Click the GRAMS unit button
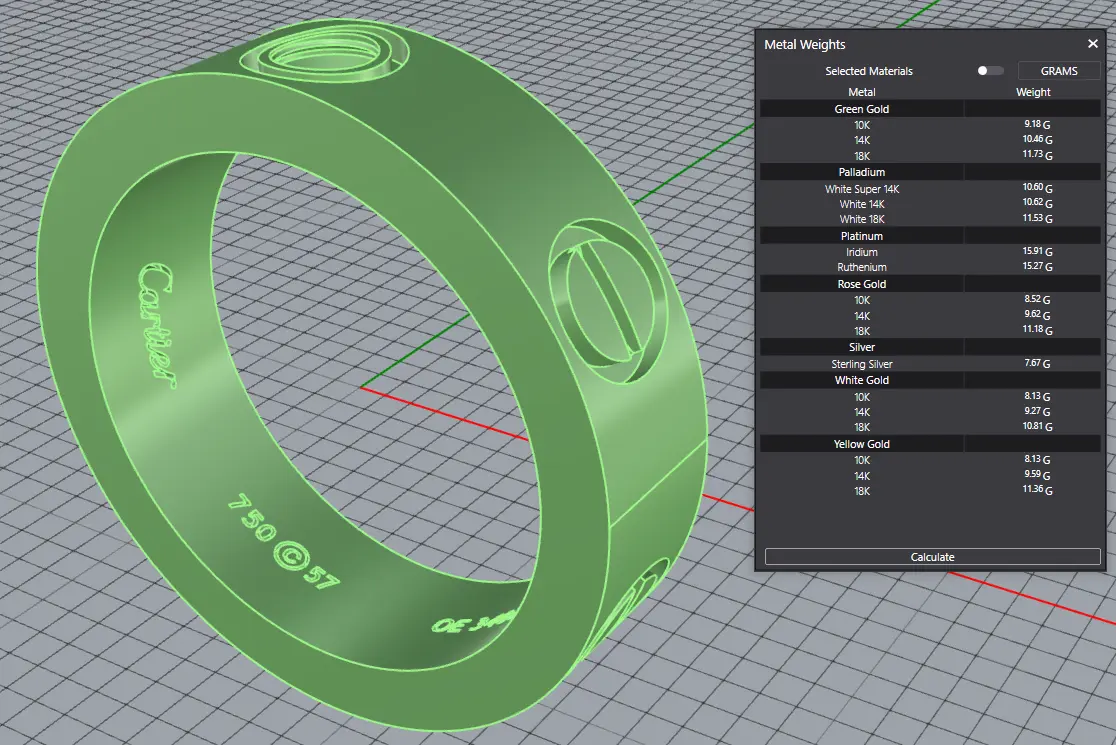This screenshot has height=745, width=1116. pos(1059,70)
